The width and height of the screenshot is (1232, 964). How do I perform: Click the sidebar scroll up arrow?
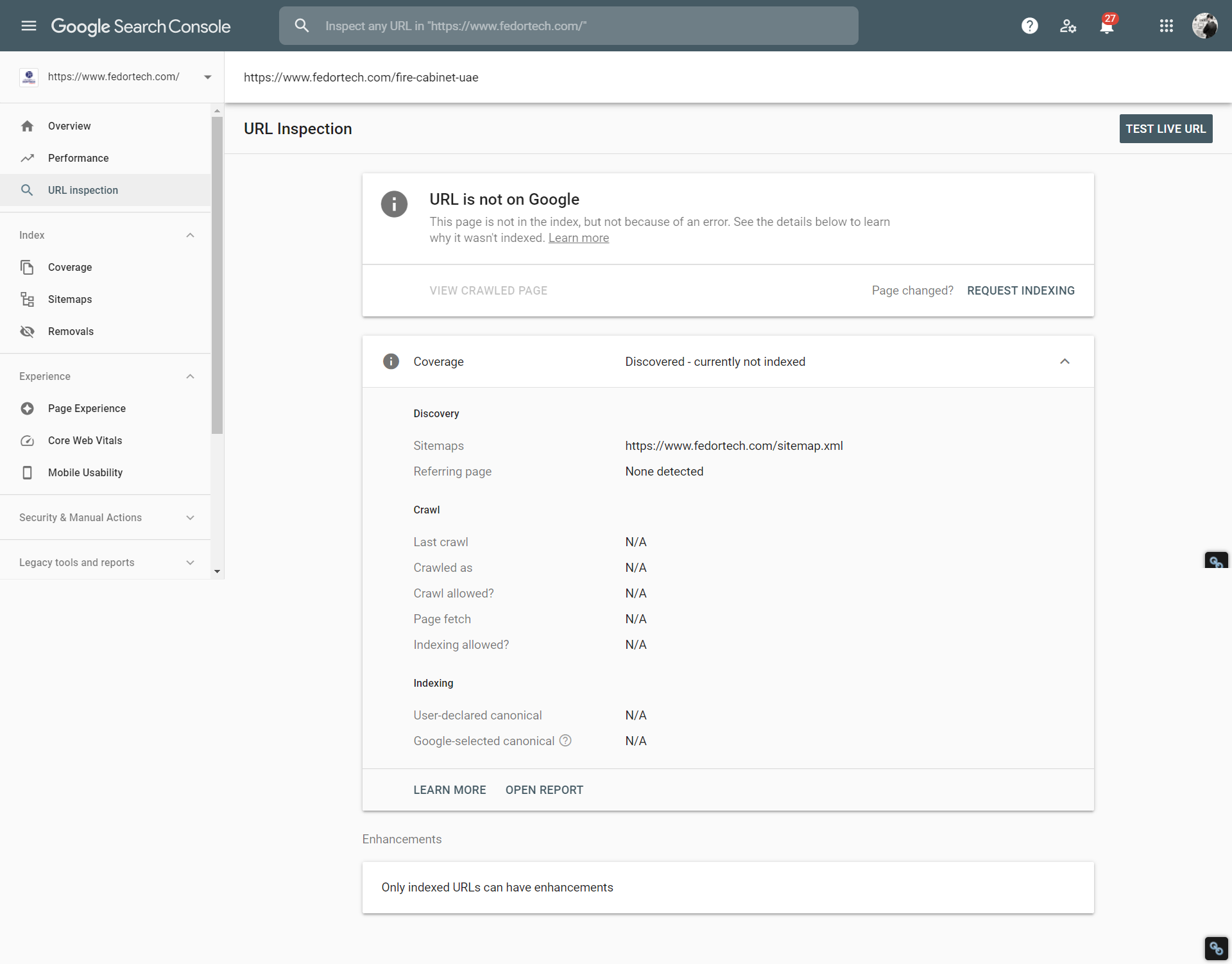pos(217,111)
